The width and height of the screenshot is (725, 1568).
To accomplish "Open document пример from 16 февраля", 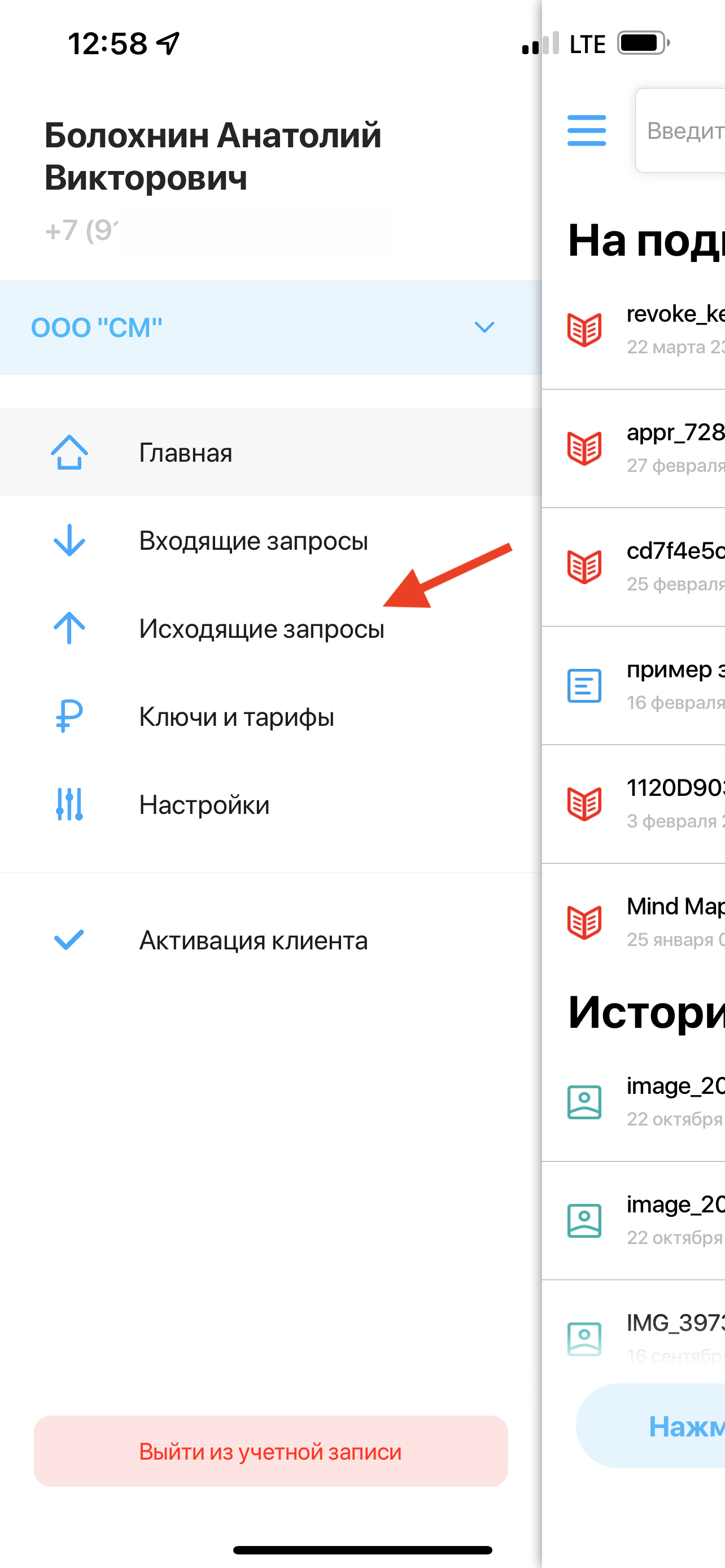I will pos(634,685).
